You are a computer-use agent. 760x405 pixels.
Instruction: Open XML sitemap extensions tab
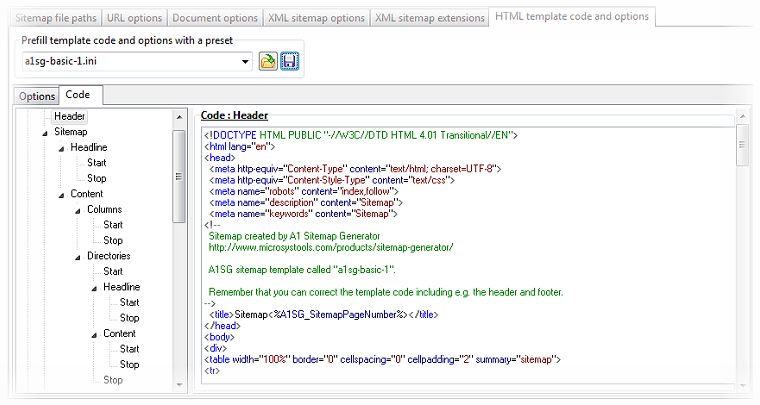point(429,18)
